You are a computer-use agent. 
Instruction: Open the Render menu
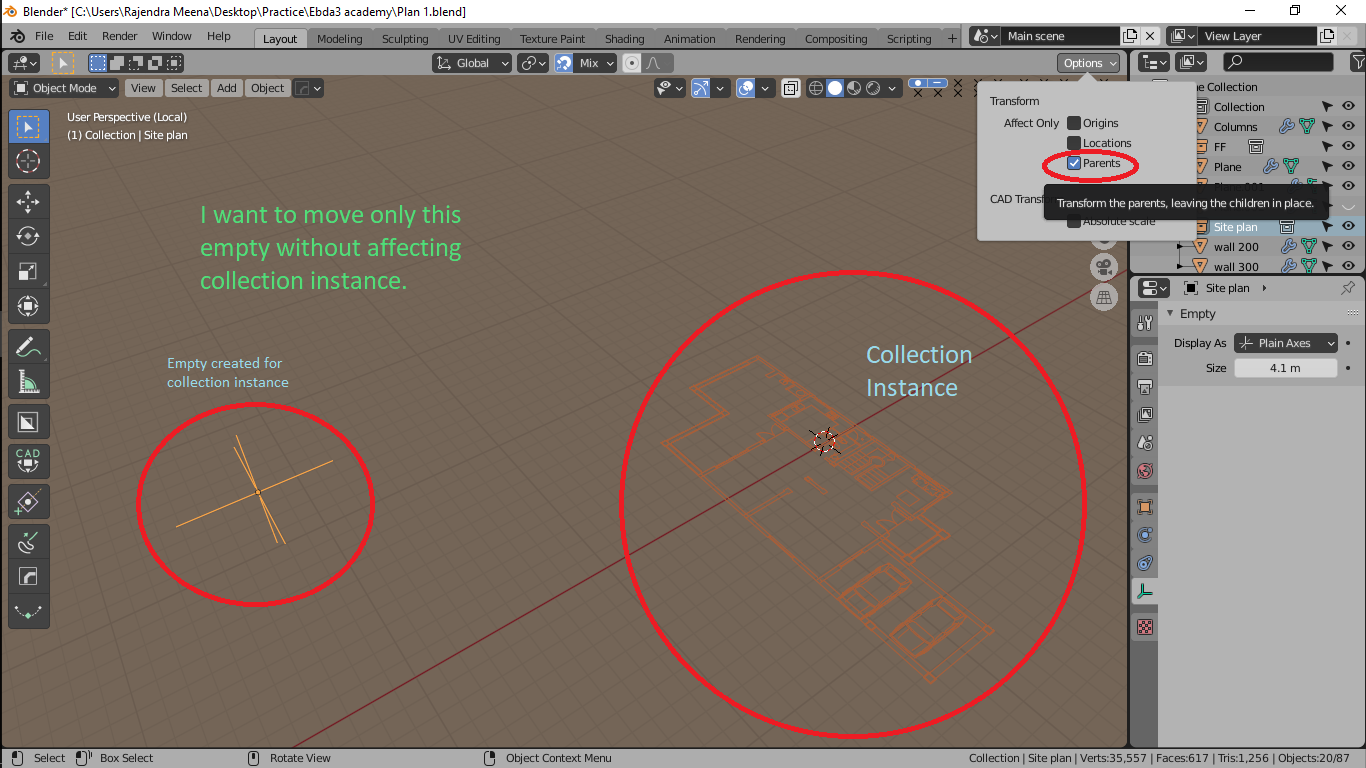[119, 36]
